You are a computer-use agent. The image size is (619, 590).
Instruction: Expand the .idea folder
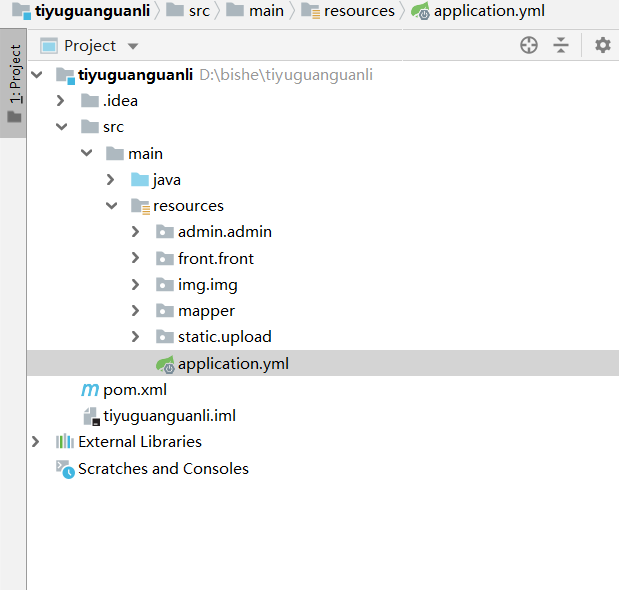[61, 100]
